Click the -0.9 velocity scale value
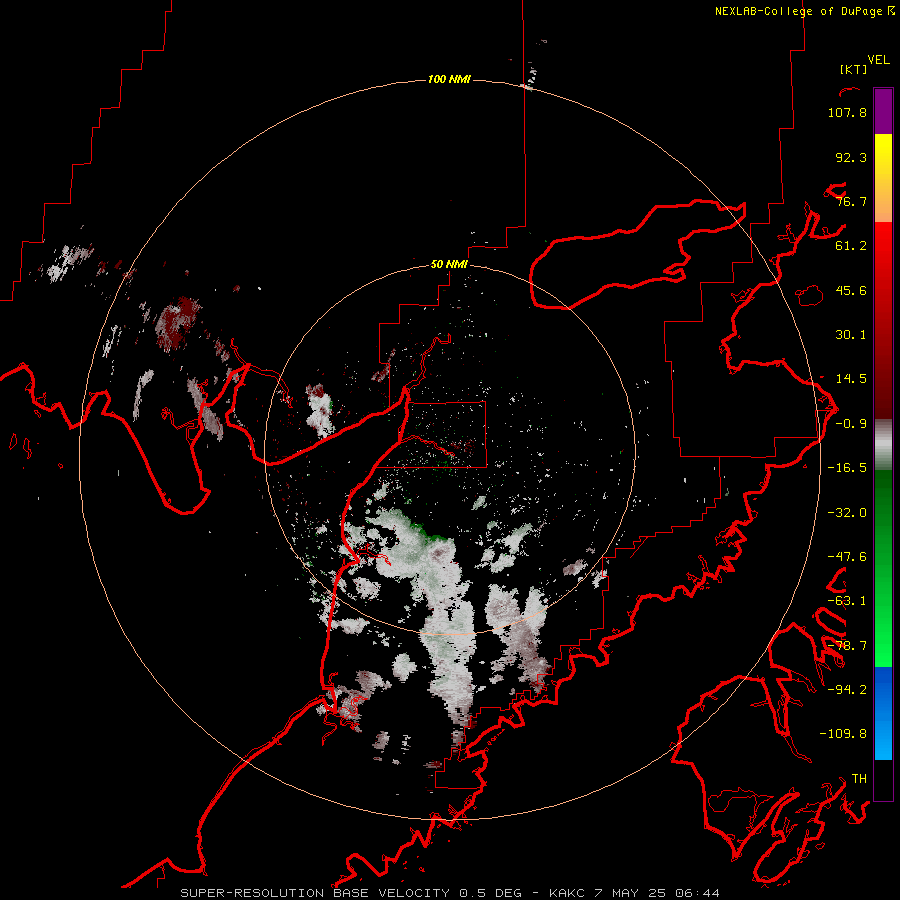This screenshot has width=900, height=900. [x=851, y=424]
